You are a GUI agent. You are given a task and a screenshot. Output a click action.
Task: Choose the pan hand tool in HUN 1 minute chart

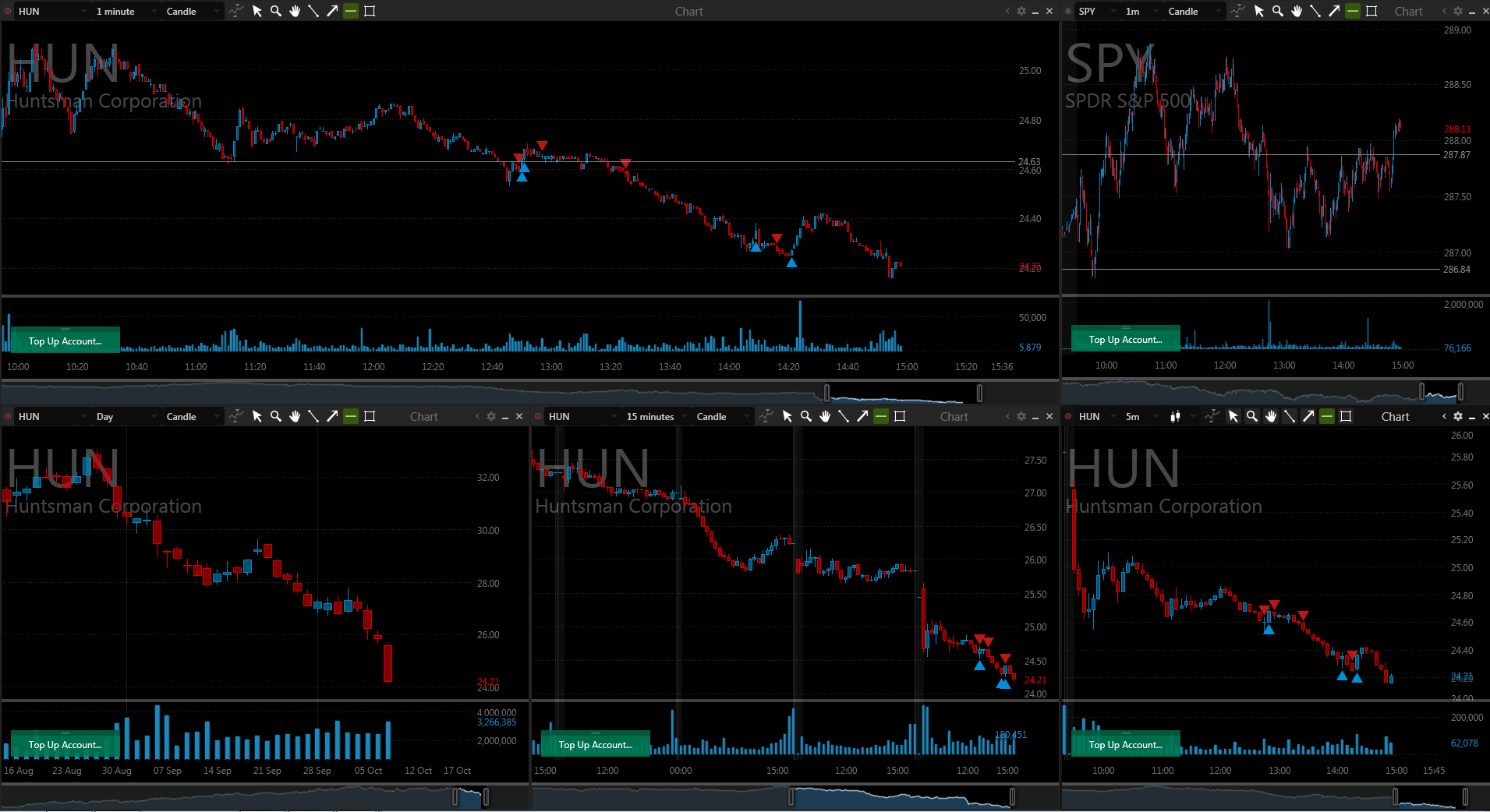tap(295, 11)
